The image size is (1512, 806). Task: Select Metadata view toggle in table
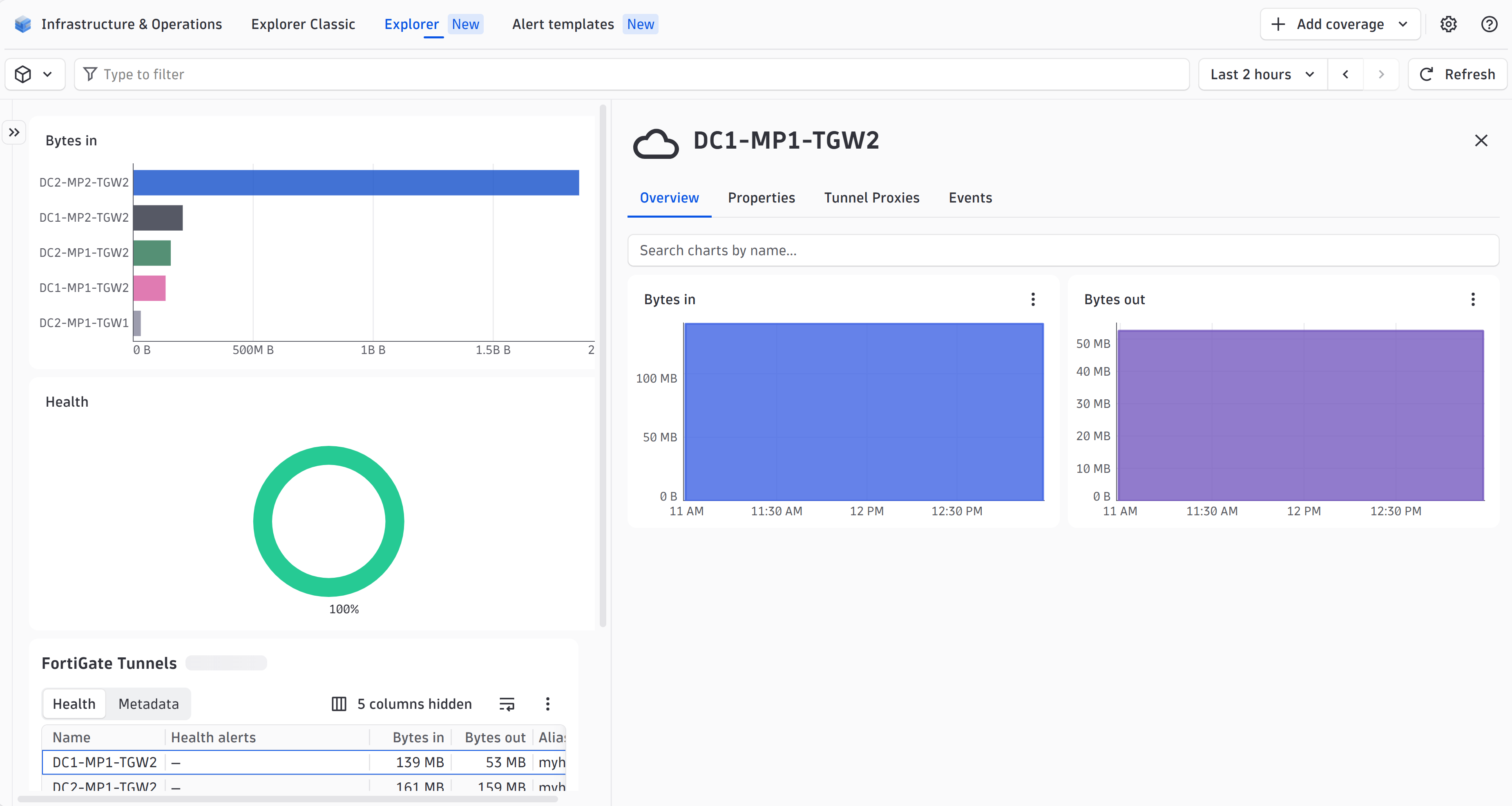[148, 704]
